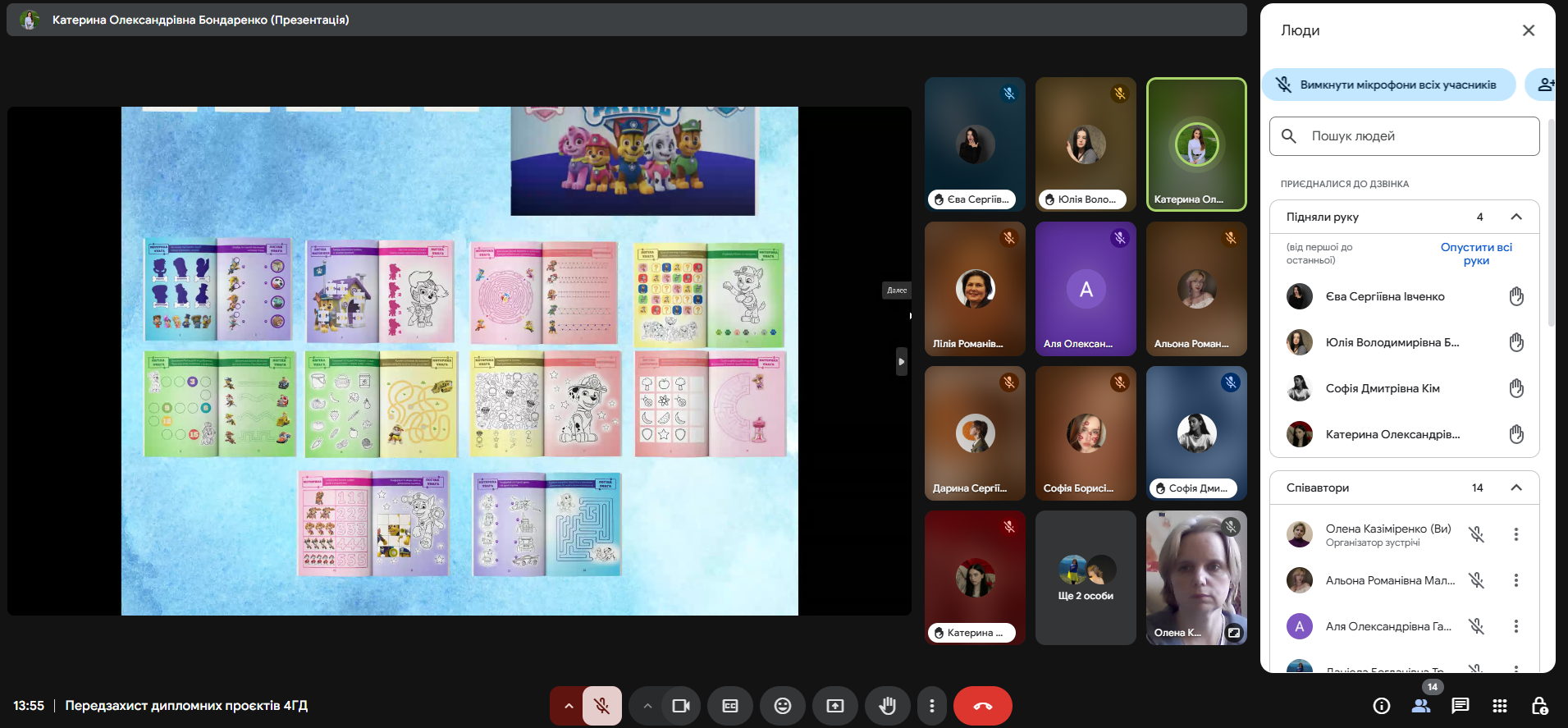Viewport: 1568px width, 728px height.
Task: Open more actions for Аля Олександрівна
Action: click(x=1516, y=626)
